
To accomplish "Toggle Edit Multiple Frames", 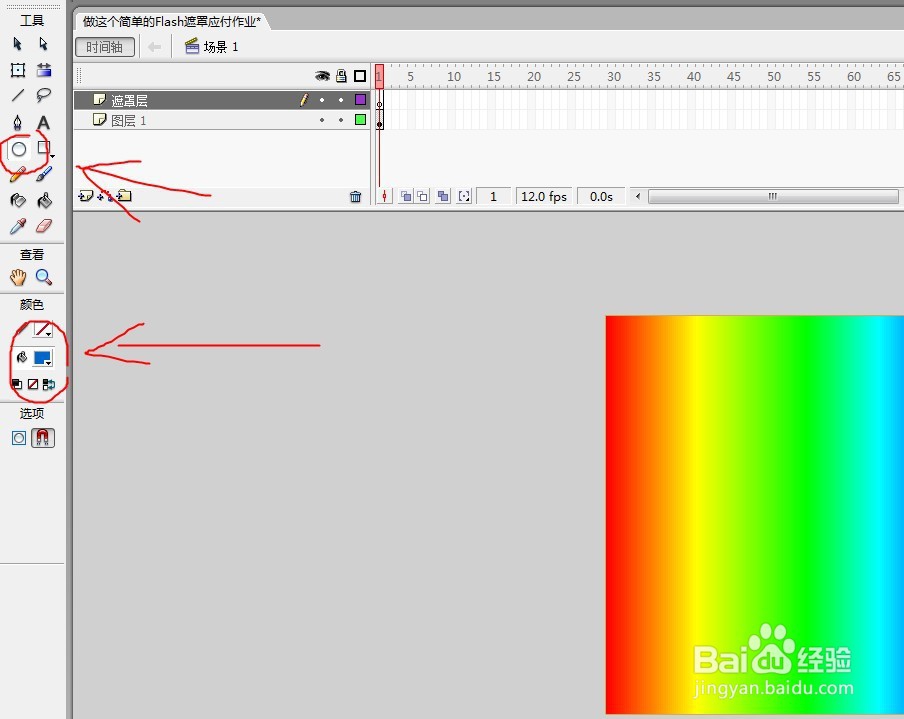I will click(443, 197).
